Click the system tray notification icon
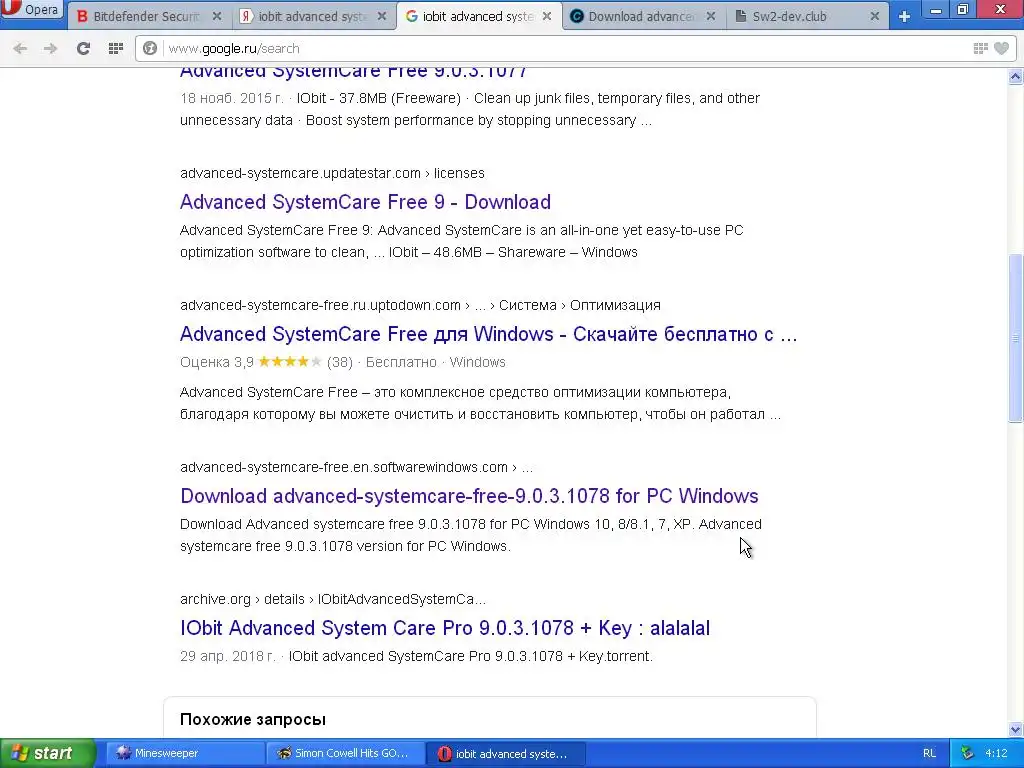 [968, 753]
